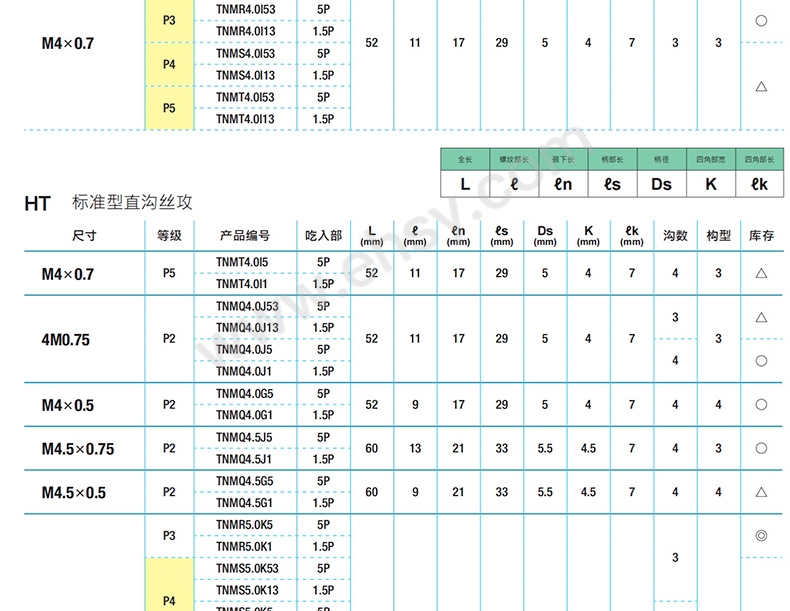Click the triangle stock symbol in the TNMT4.0I5 row
Viewport: 790px width, 611px height.
click(761, 273)
